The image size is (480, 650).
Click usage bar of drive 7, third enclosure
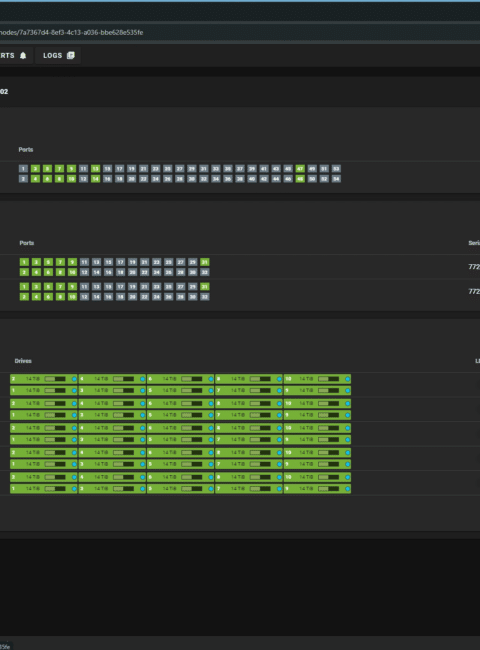coord(260,439)
